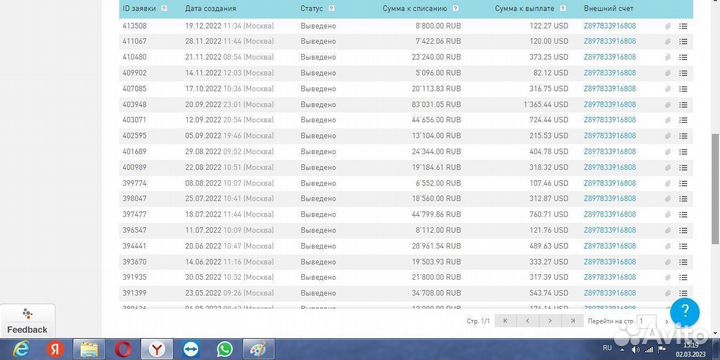This screenshot has width=720, height=360.
Task: Open details list icon for request 403948
Action: click(x=683, y=105)
